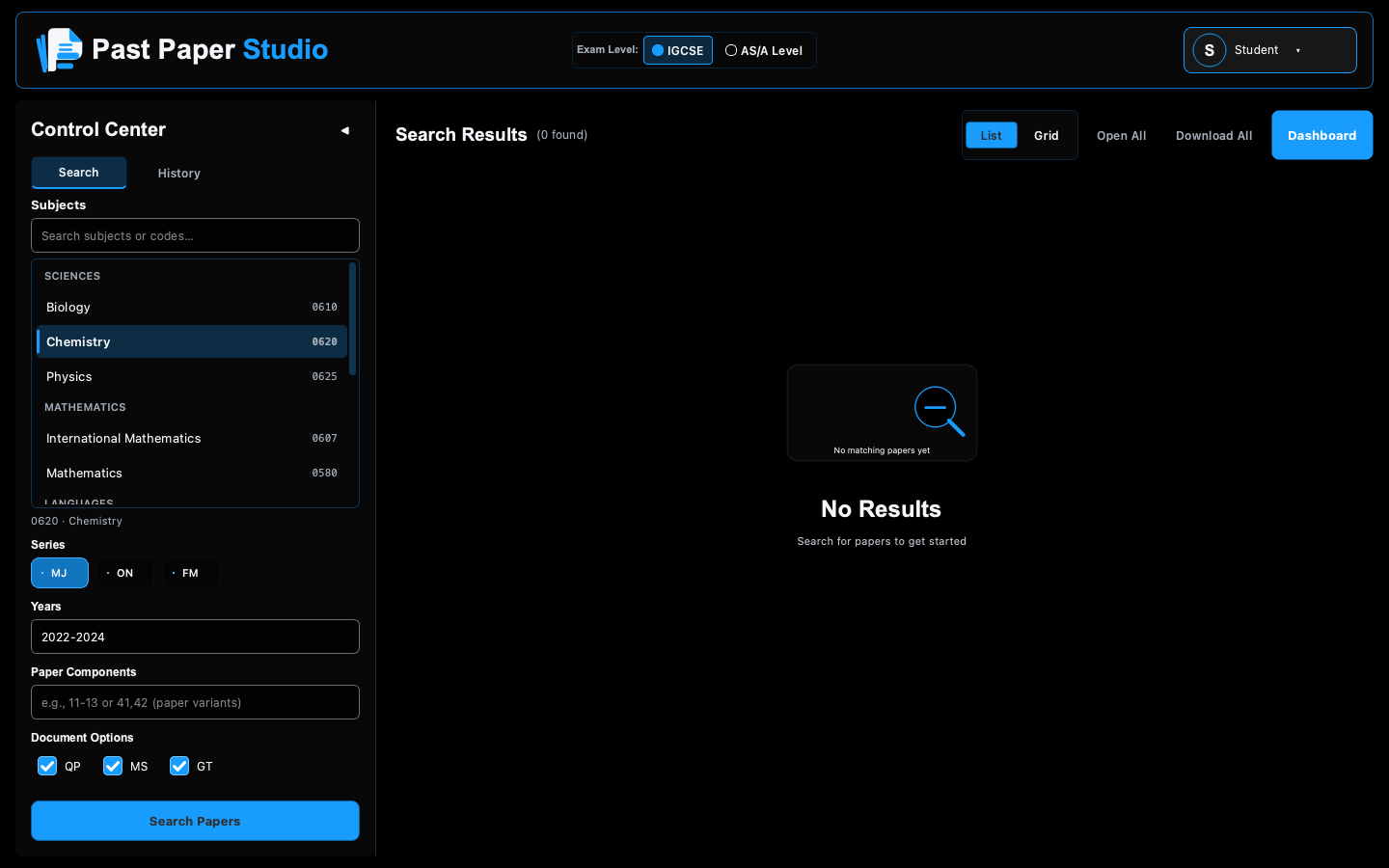Open the Student account dropdown
This screenshot has width=1389, height=868.
tap(1269, 50)
